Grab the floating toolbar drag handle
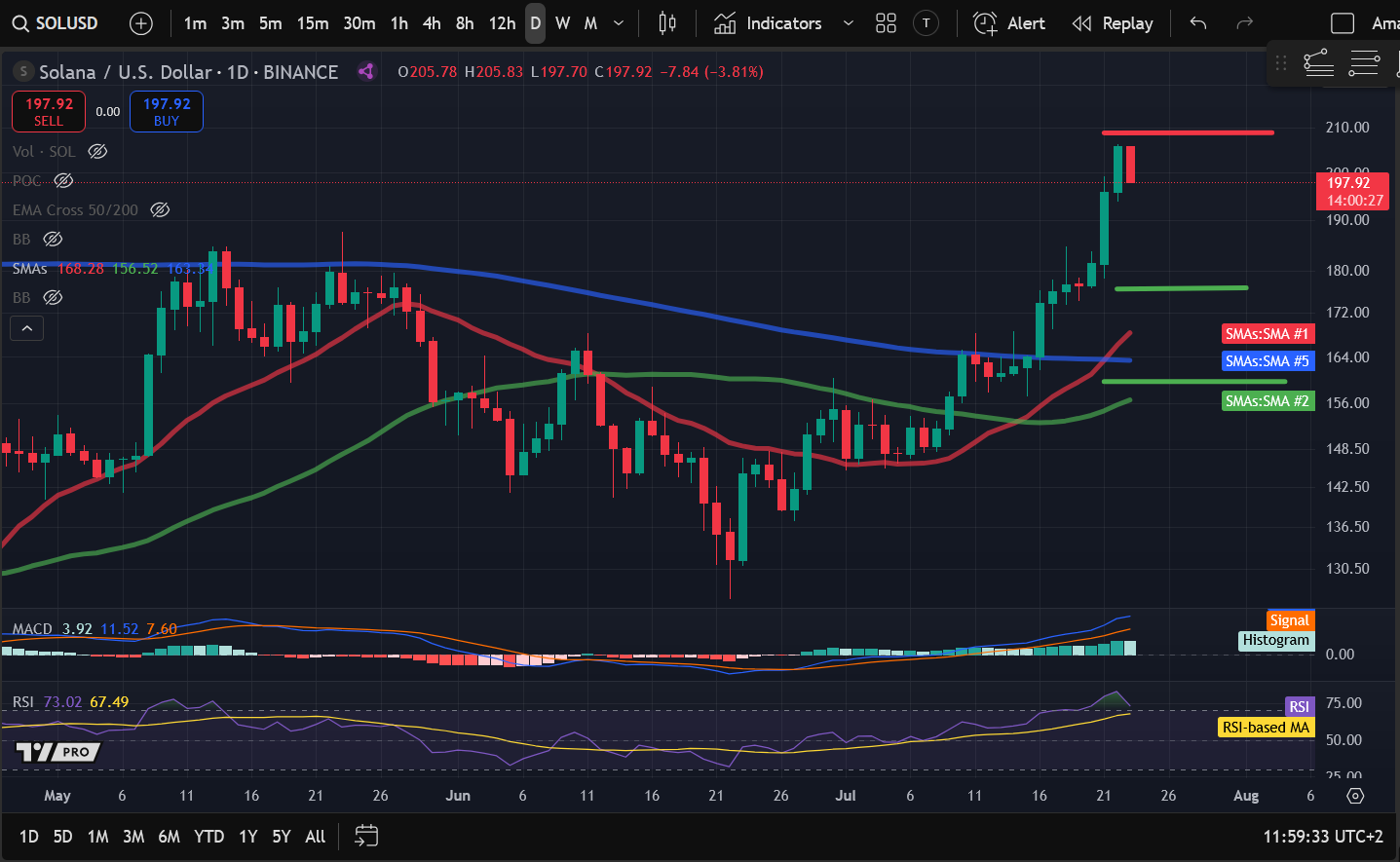1400x862 pixels. pos(1281,62)
